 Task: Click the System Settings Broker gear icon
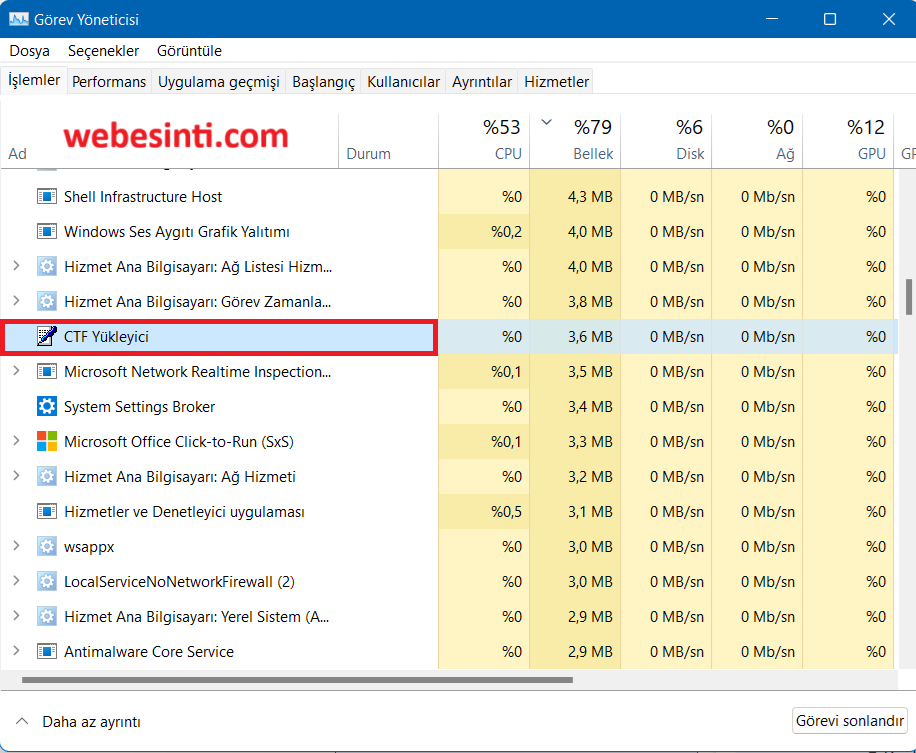tap(46, 407)
